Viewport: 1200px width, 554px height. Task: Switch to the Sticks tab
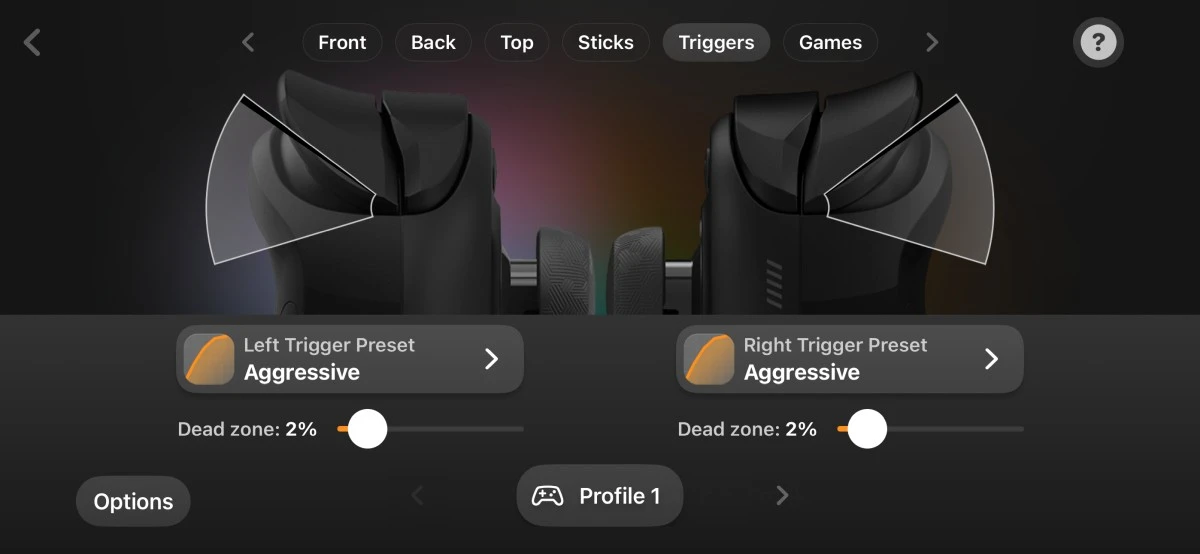606,42
